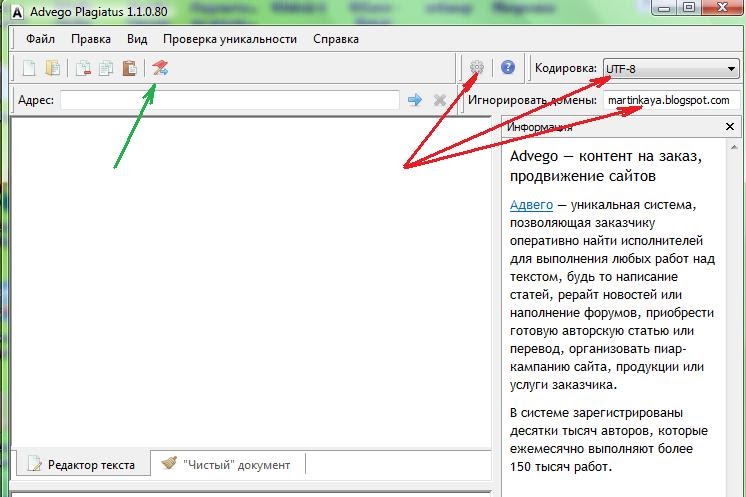Open the Справка menu
The width and height of the screenshot is (746, 497).
pos(336,39)
